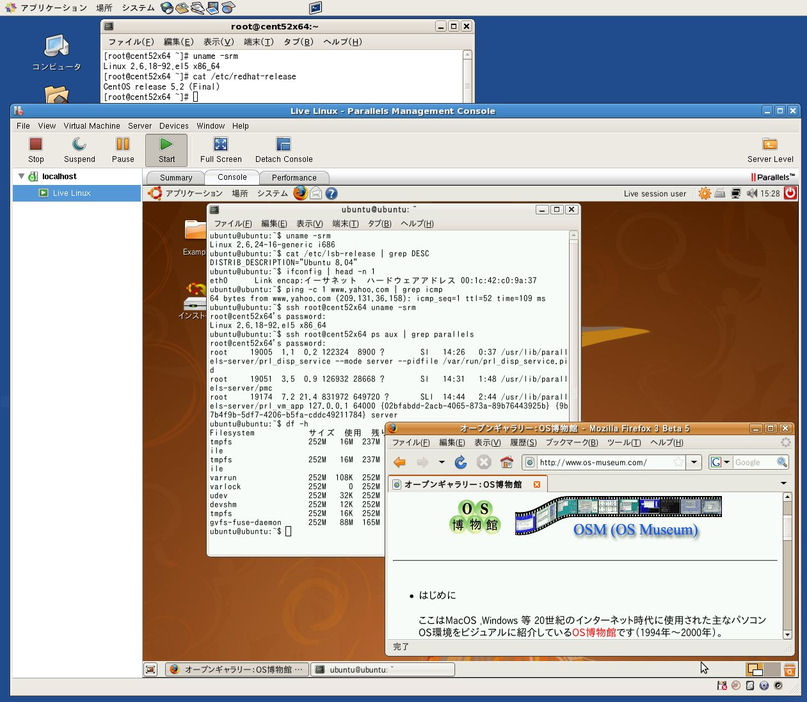This screenshot has width=807, height=702.
Task: Pause the running virtual machine
Action: (x=122, y=150)
